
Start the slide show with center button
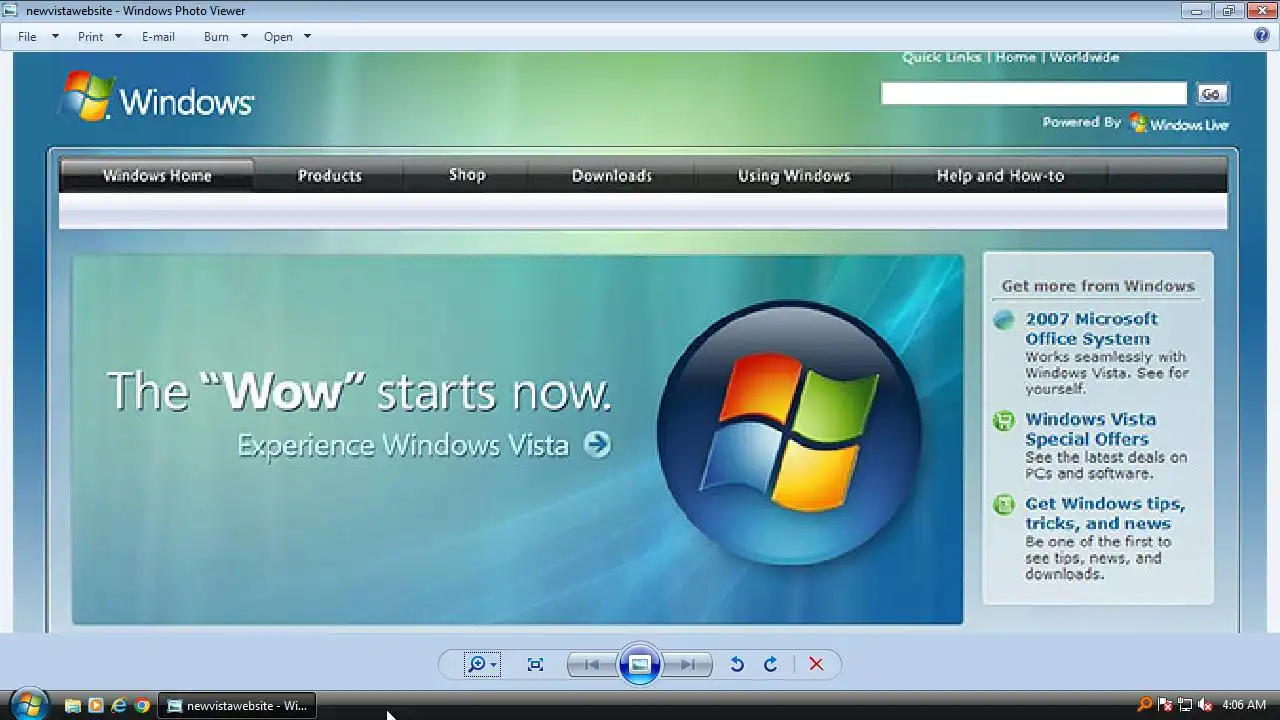[x=640, y=664]
